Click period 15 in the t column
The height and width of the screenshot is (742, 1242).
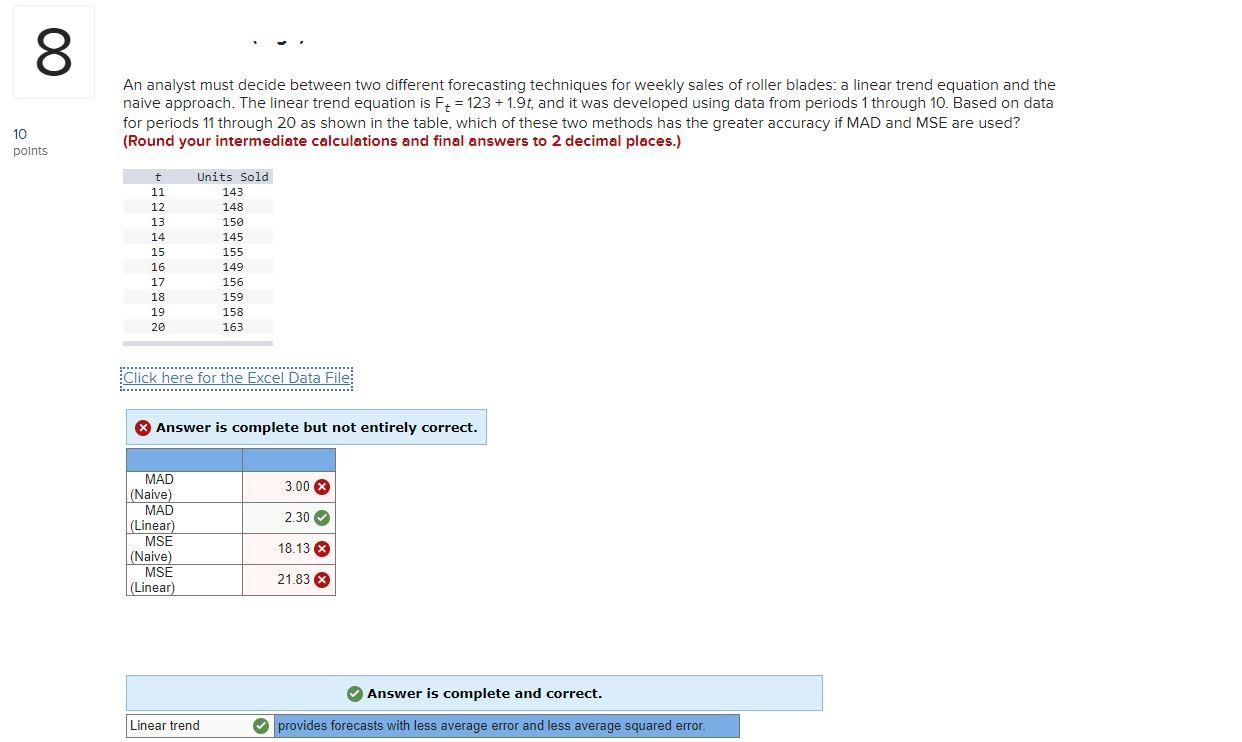click(158, 252)
